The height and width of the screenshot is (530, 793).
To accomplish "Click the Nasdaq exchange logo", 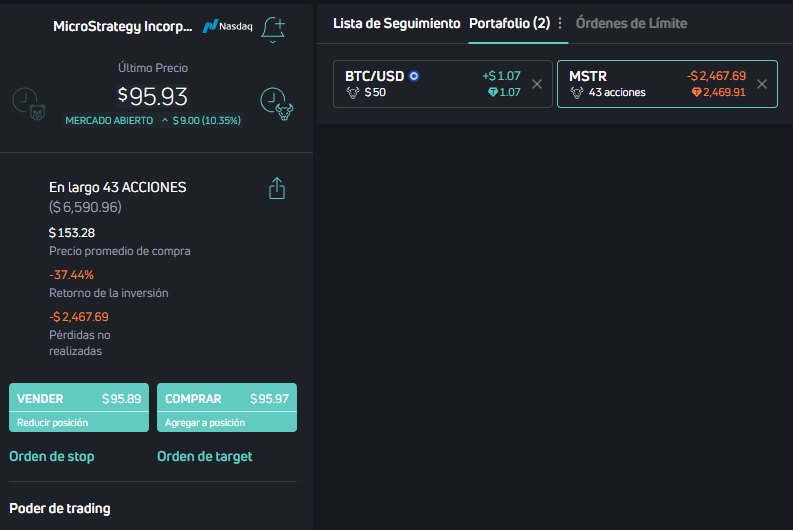I will click(227, 26).
